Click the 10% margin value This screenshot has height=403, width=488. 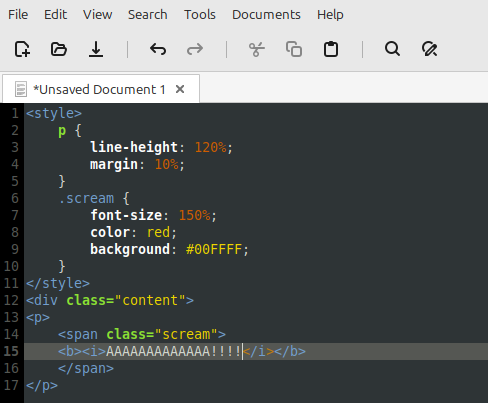click(167, 164)
